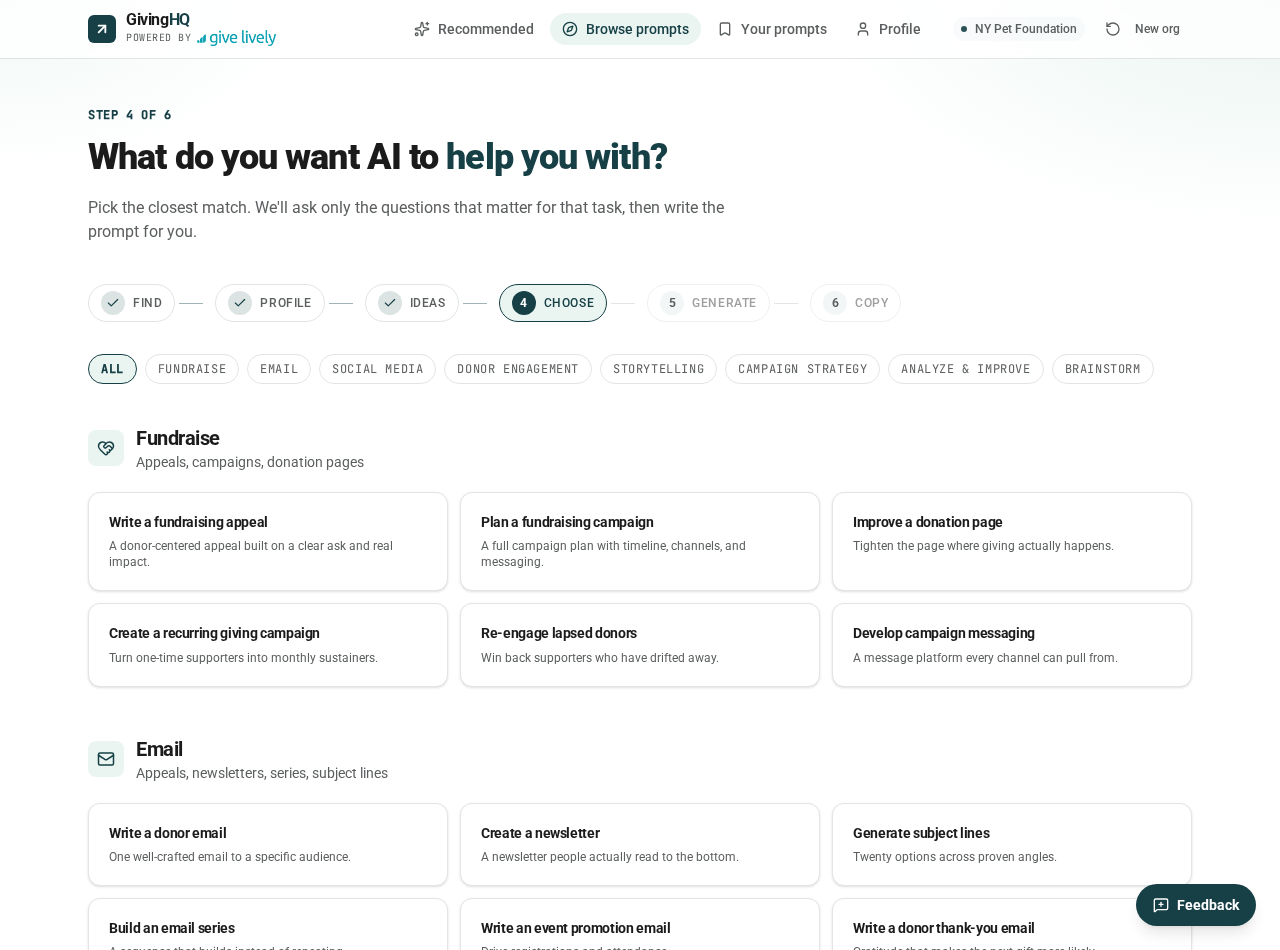
Task: Click the Give Lively logo
Action: (x=237, y=38)
